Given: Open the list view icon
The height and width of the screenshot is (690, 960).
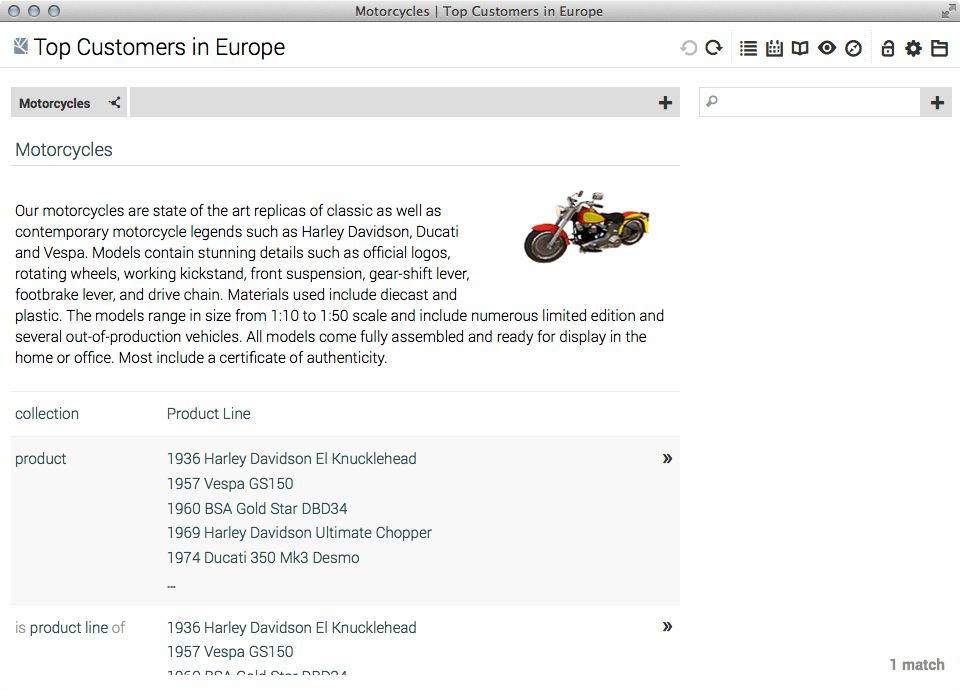Looking at the screenshot, I should [x=748, y=48].
